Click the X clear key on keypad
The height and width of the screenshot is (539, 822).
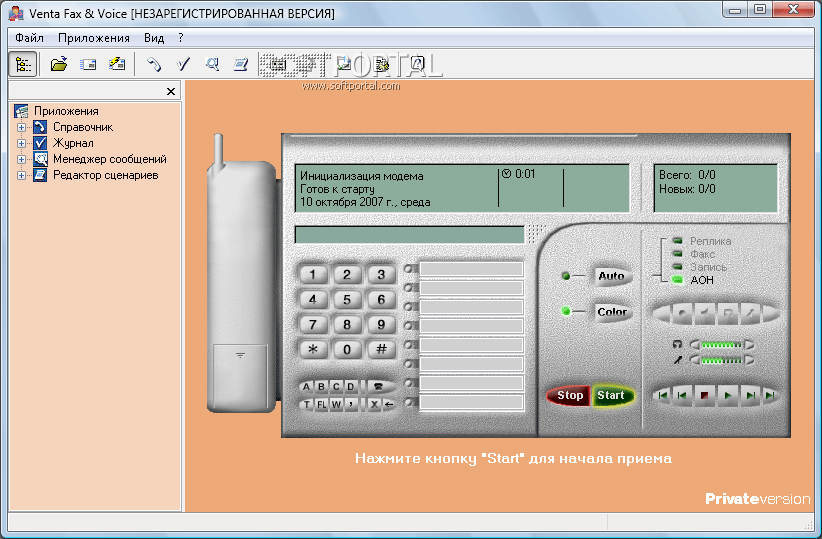(x=374, y=404)
